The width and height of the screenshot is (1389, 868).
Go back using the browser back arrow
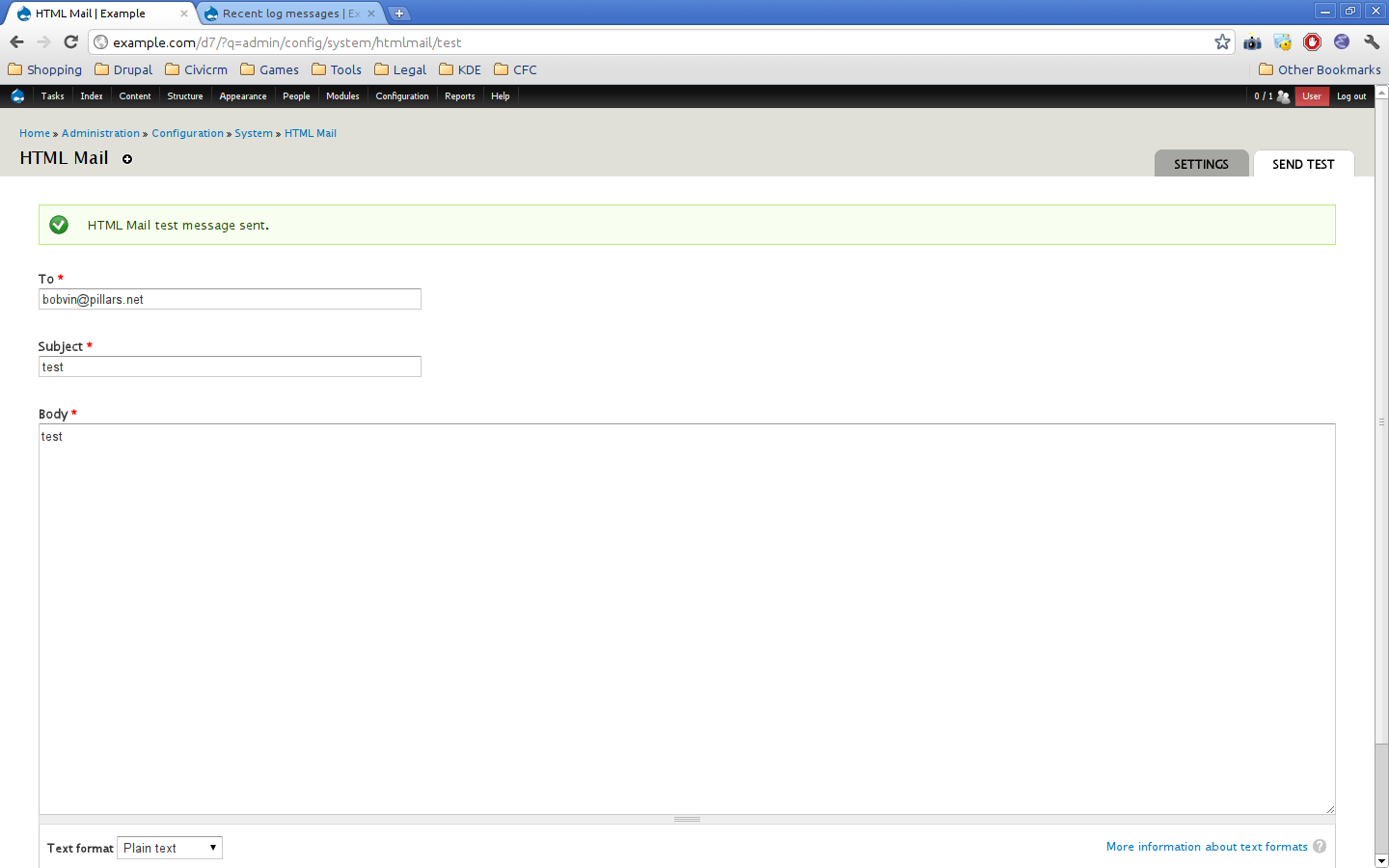click(x=16, y=41)
